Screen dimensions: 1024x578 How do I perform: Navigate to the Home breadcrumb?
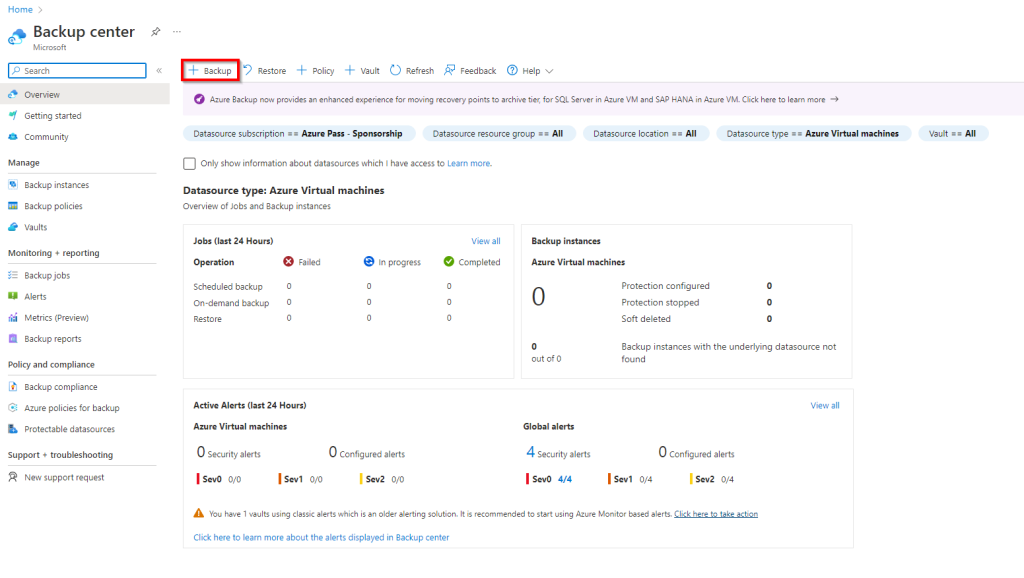pyautogui.click(x=20, y=10)
